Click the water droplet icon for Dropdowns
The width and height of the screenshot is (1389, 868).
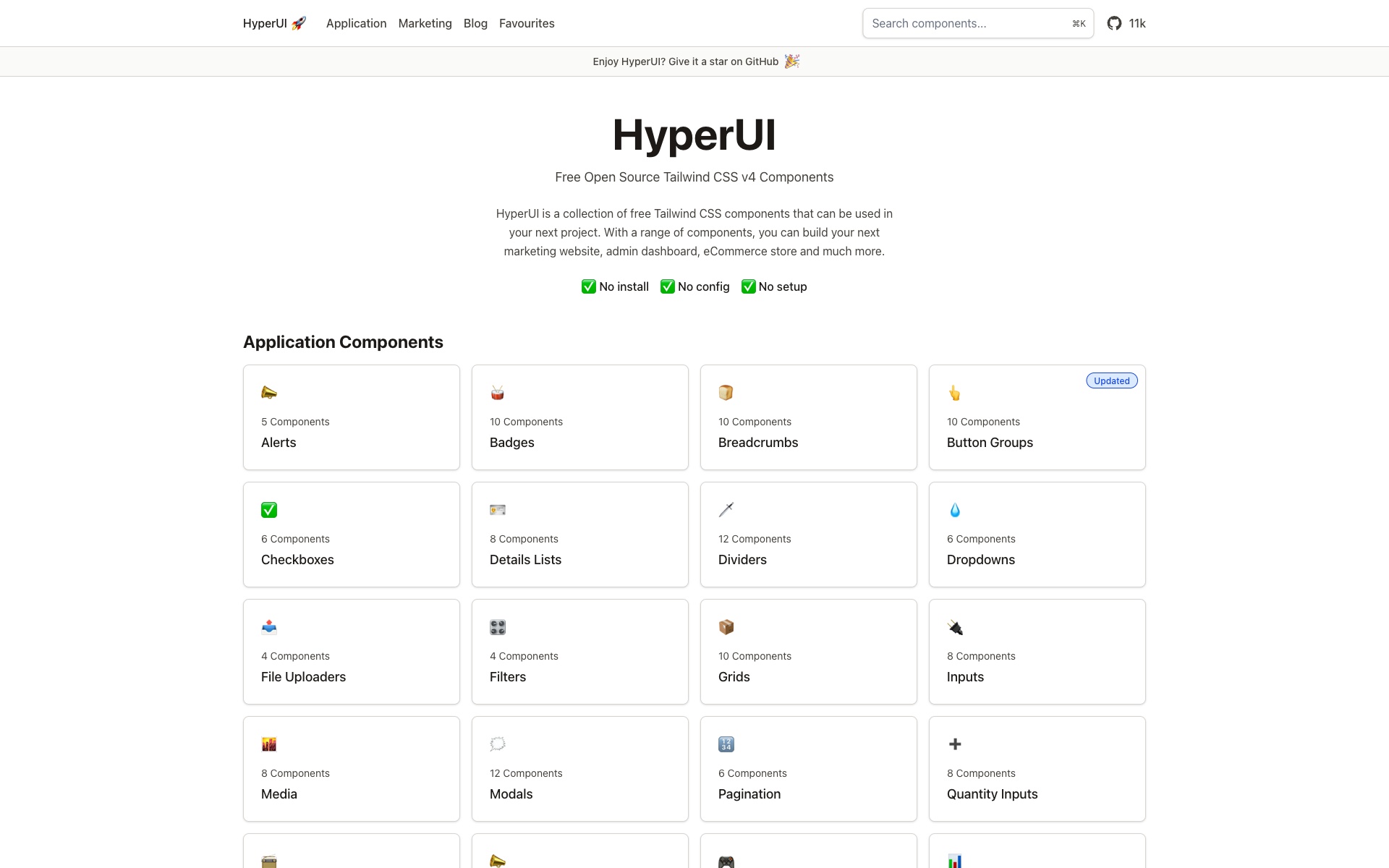coord(954,509)
